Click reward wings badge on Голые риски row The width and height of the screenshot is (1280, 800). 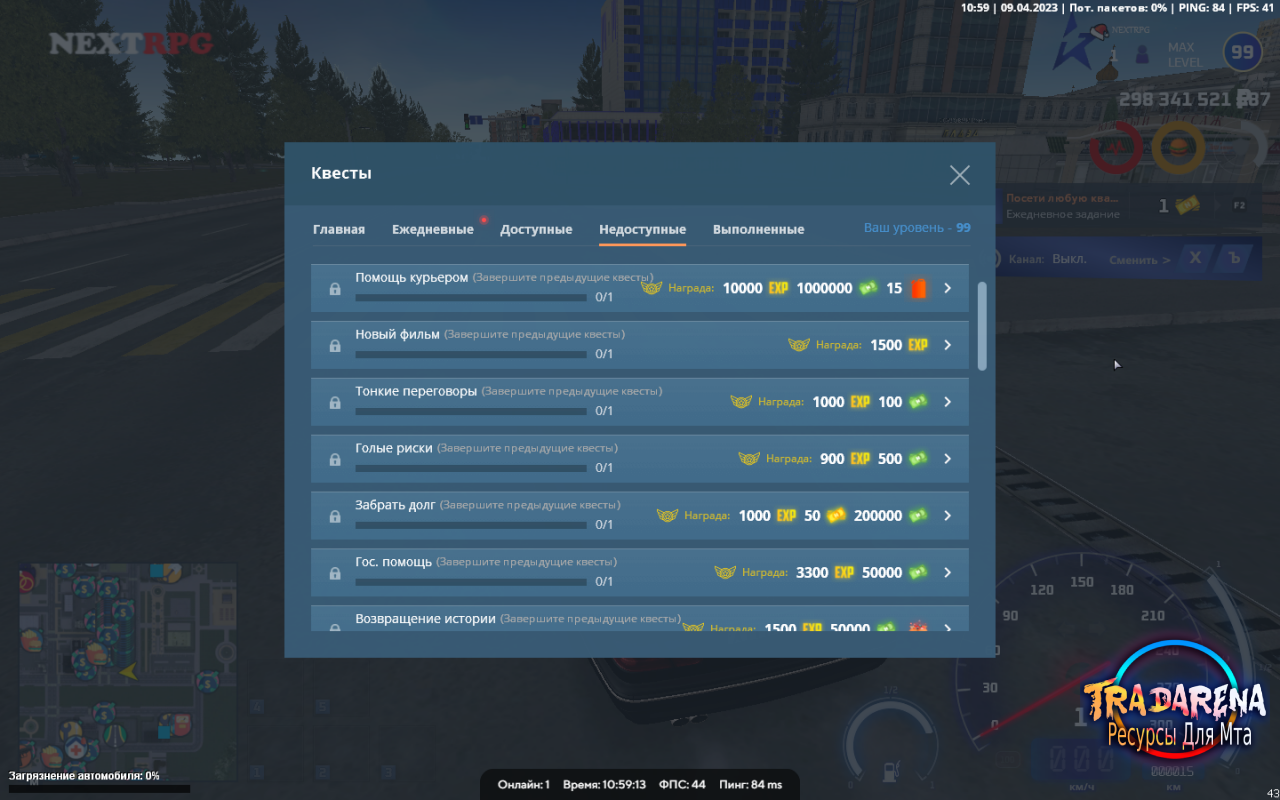[749, 459]
